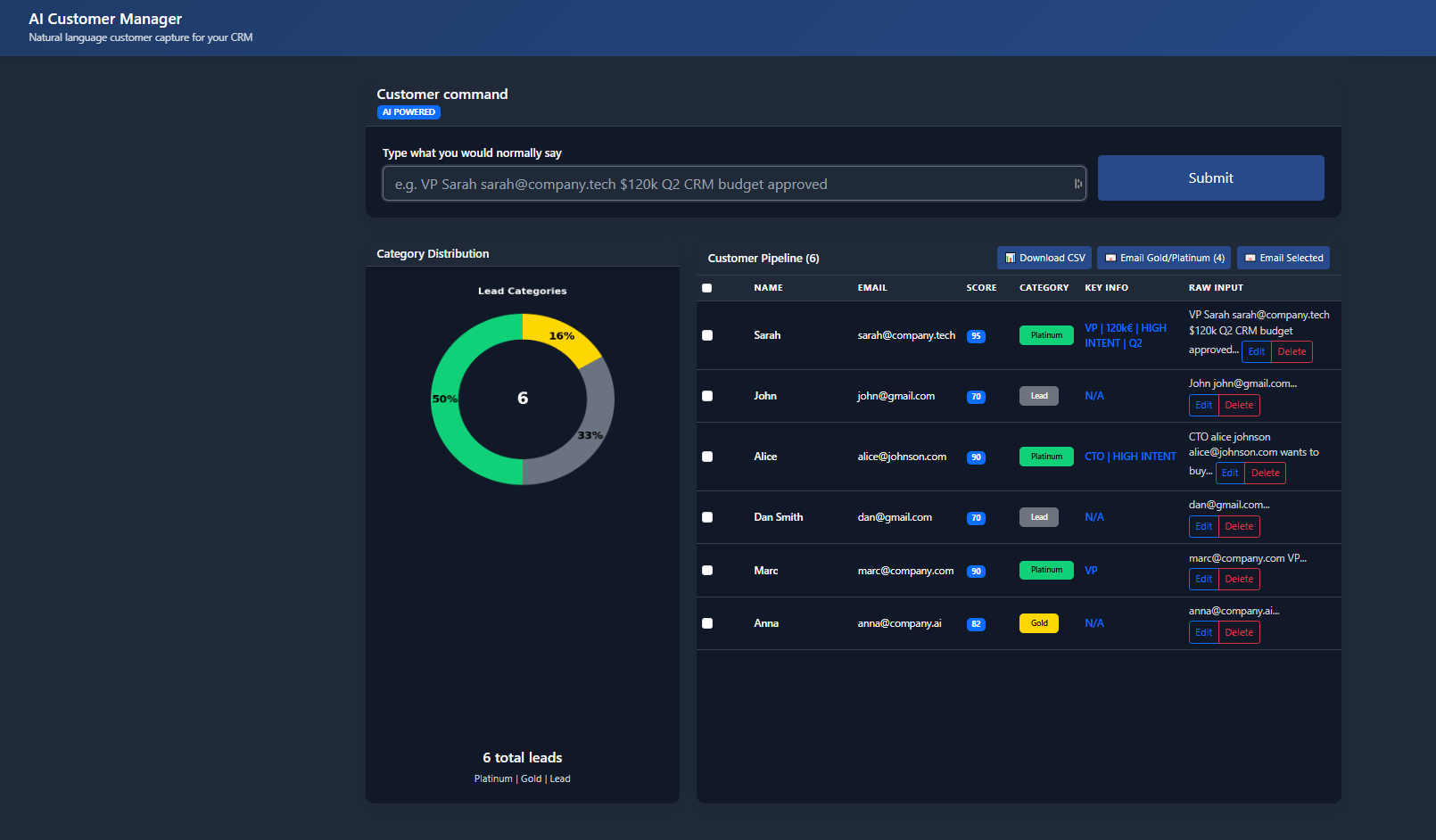
Task: Check Marc's row checkbox
Action: click(x=707, y=571)
